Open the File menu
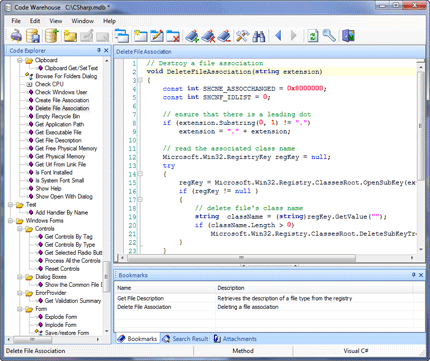Image resolution: width=430 pixels, height=361 pixels. (16, 21)
